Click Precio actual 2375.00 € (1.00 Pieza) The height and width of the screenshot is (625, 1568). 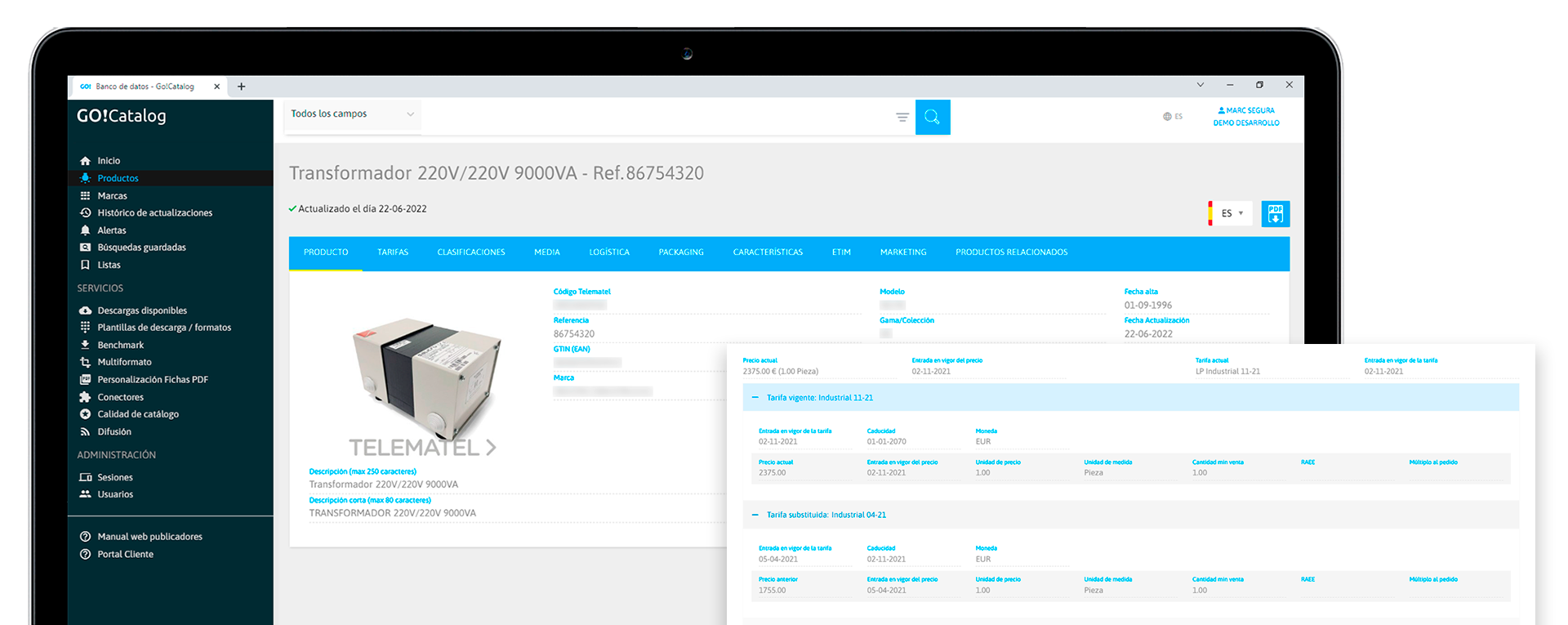pyautogui.click(x=781, y=372)
